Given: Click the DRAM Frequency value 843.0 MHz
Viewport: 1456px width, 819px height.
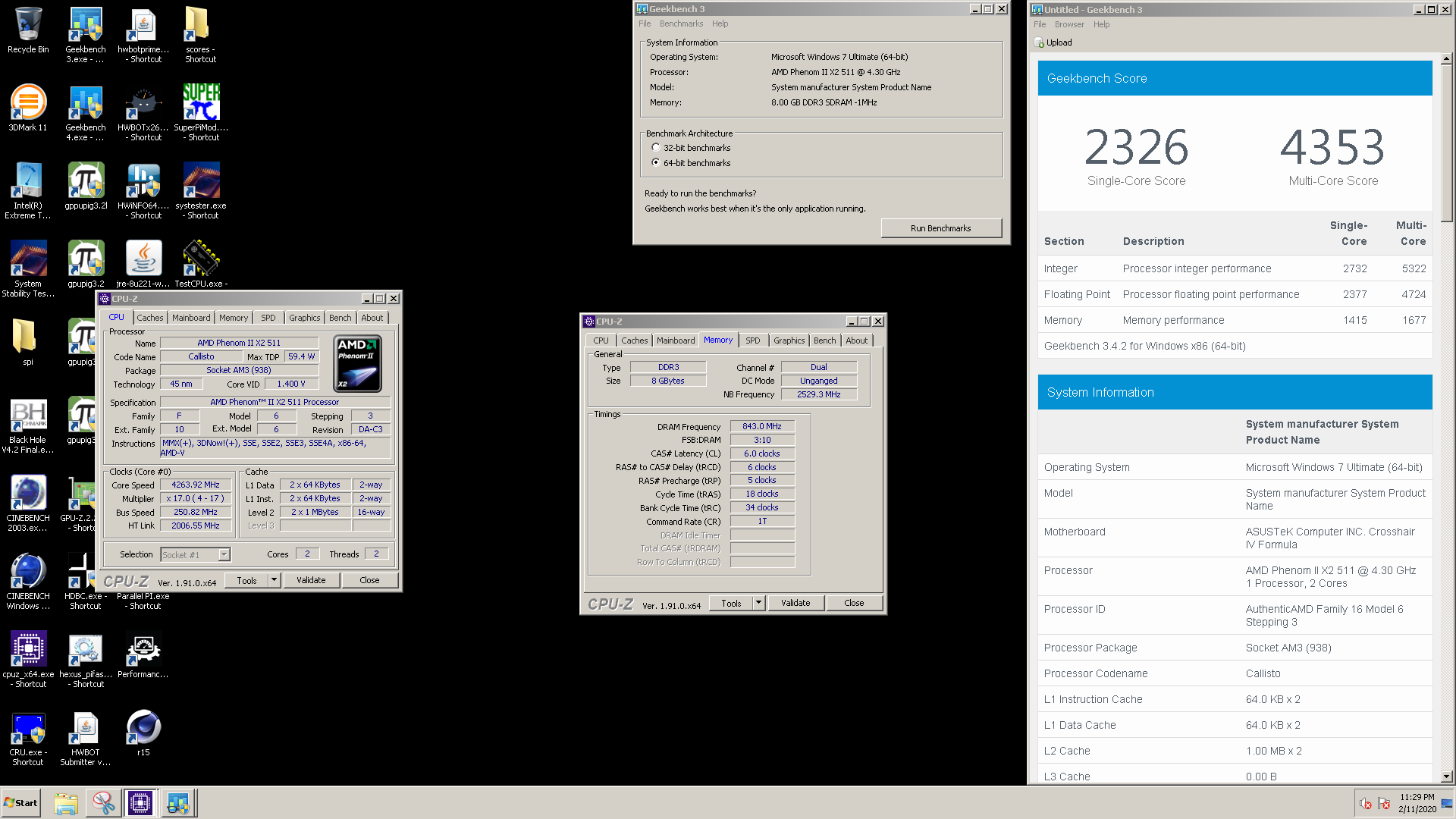Looking at the screenshot, I should 762,427.
